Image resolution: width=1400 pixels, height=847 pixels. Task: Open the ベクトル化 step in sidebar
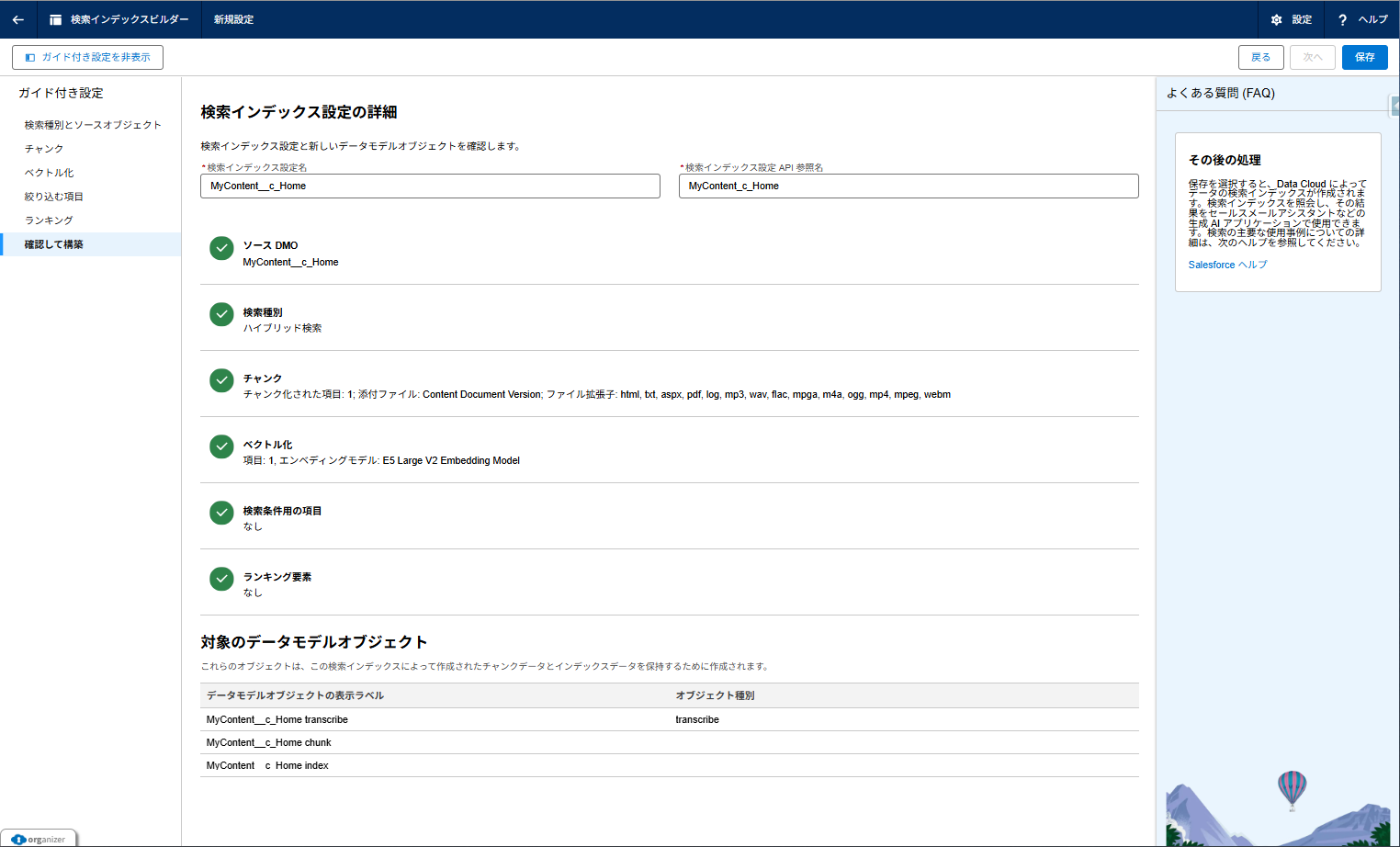coord(50,173)
